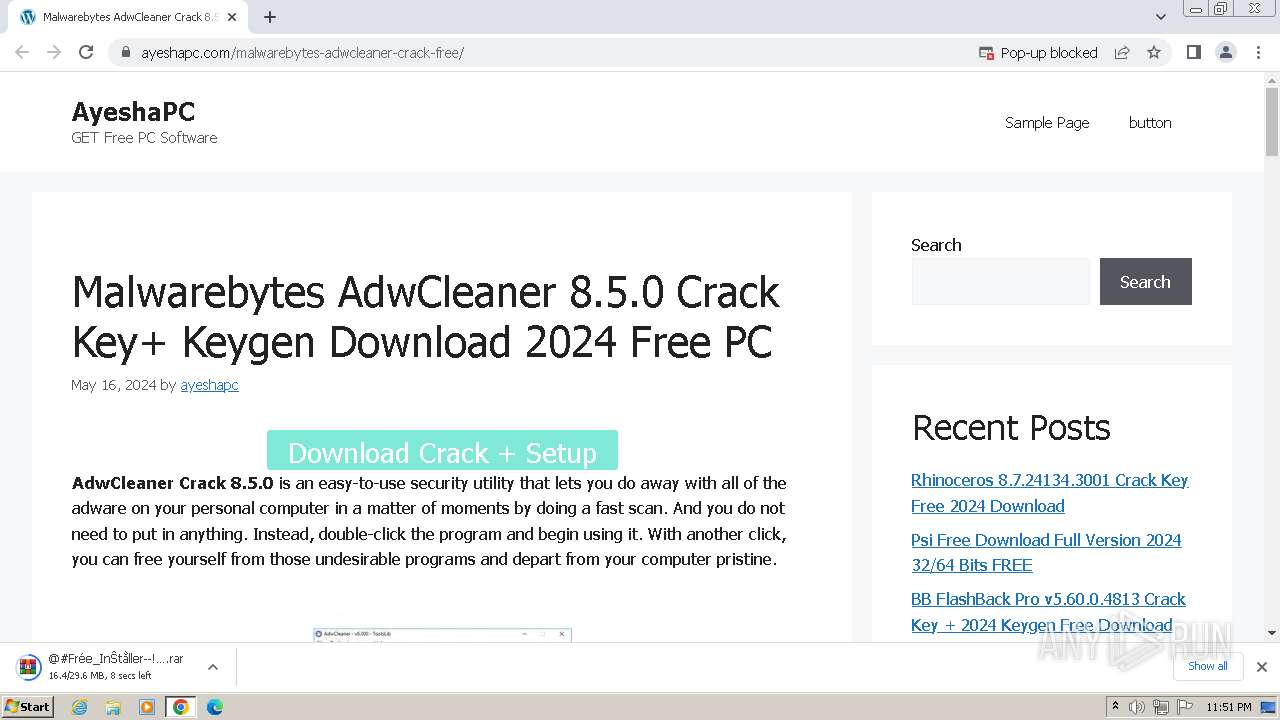The width and height of the screenshot is (1280, 720).
Task: Open File Explorer from the taskbar
Action: point(113,707)
